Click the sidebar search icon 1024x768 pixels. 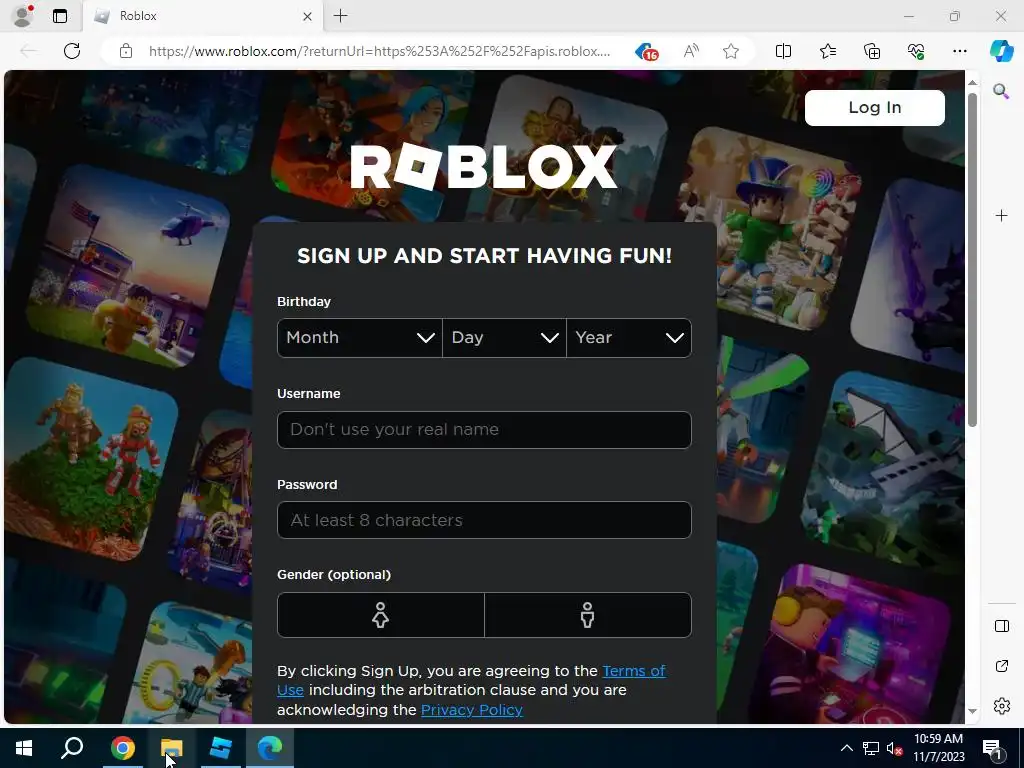click(1001, 91)
